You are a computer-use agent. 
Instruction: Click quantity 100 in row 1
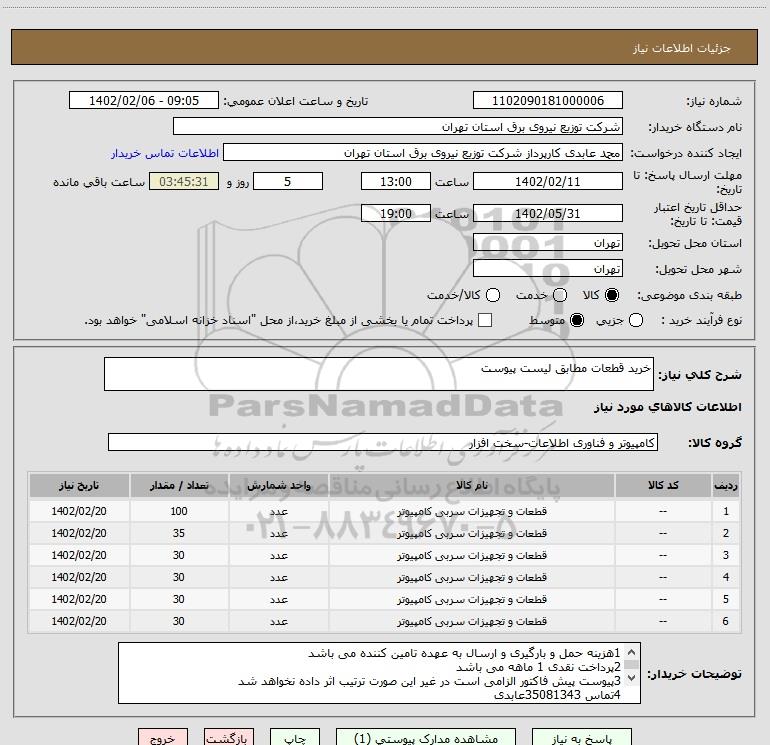[x=179, y=511]
